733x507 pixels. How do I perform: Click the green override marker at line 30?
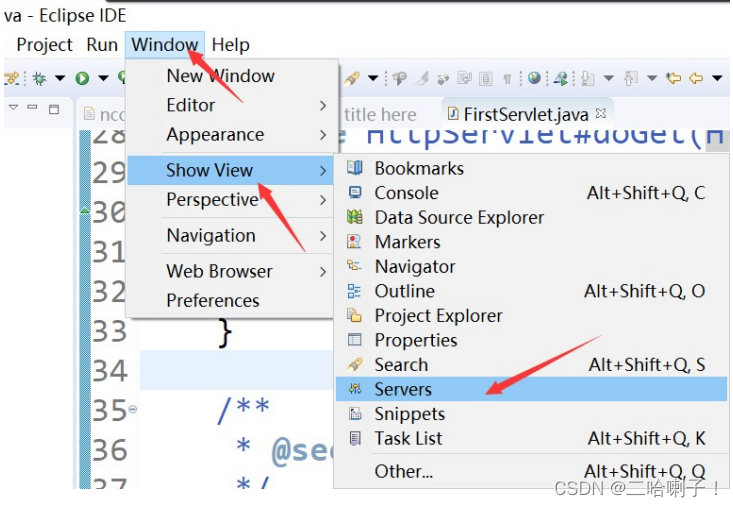pos(85,211)
